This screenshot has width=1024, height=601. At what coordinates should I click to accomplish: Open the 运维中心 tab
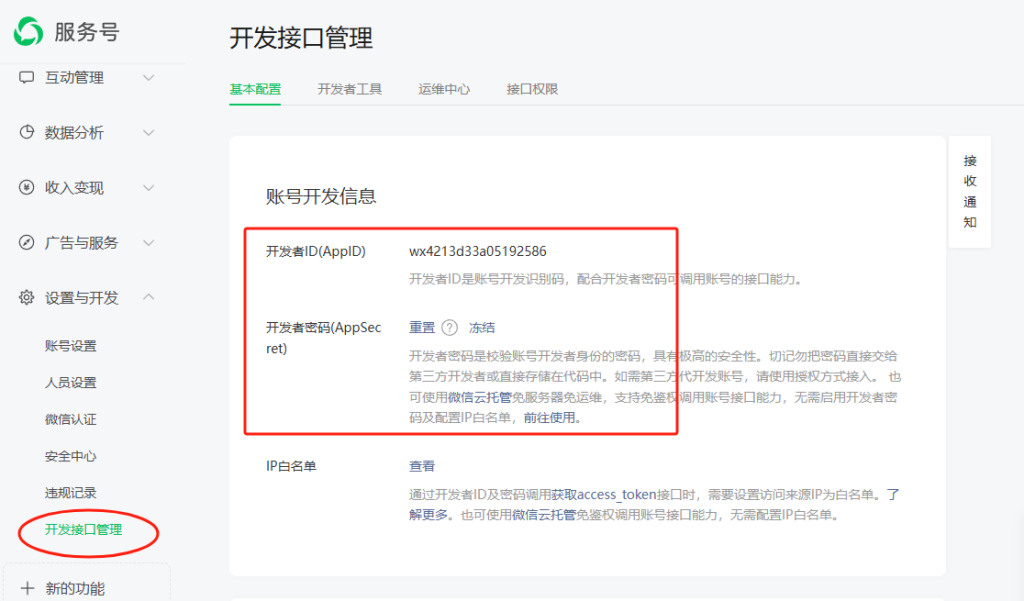point(444,89)
